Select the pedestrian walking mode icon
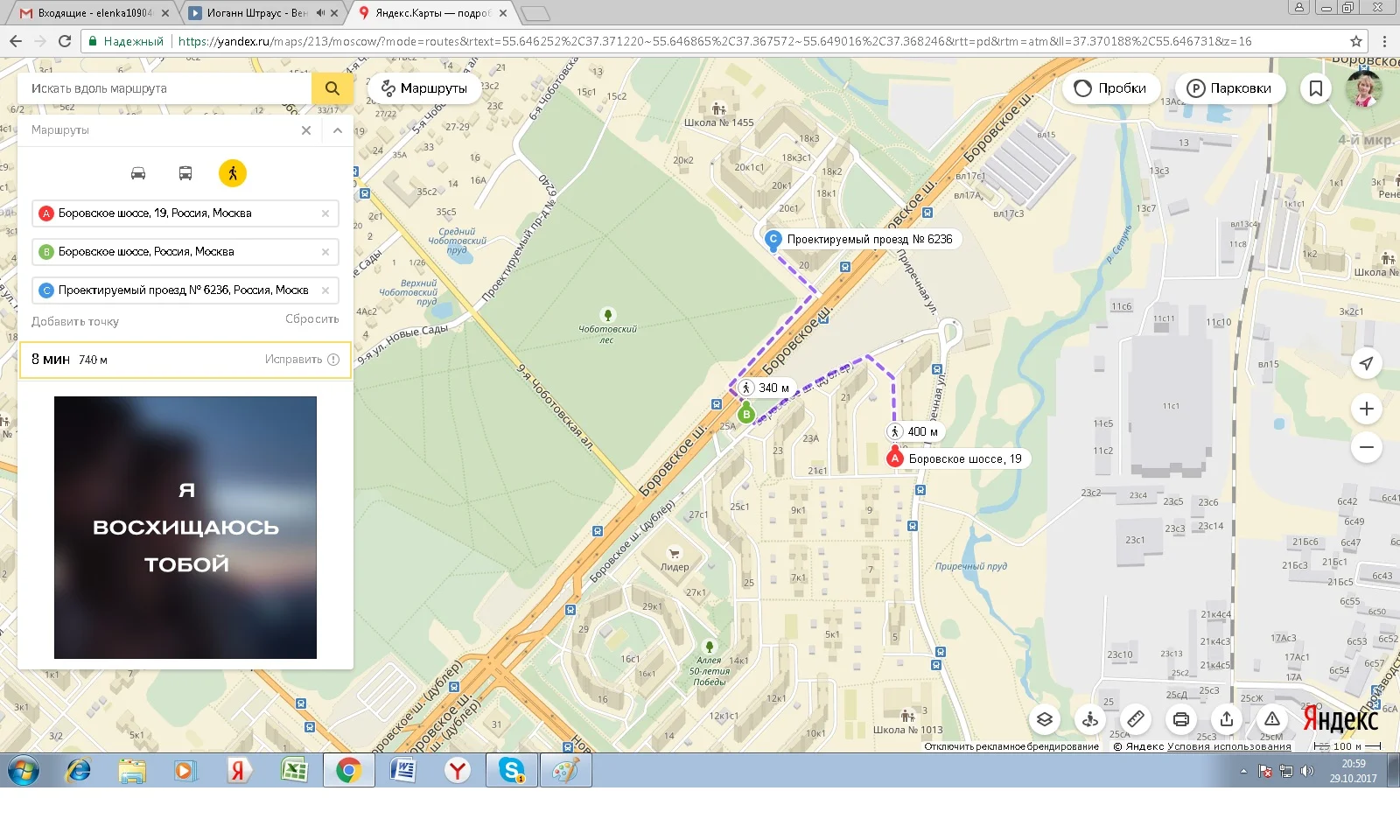This screenshot has height=840, width=1400. click(233, 173)
